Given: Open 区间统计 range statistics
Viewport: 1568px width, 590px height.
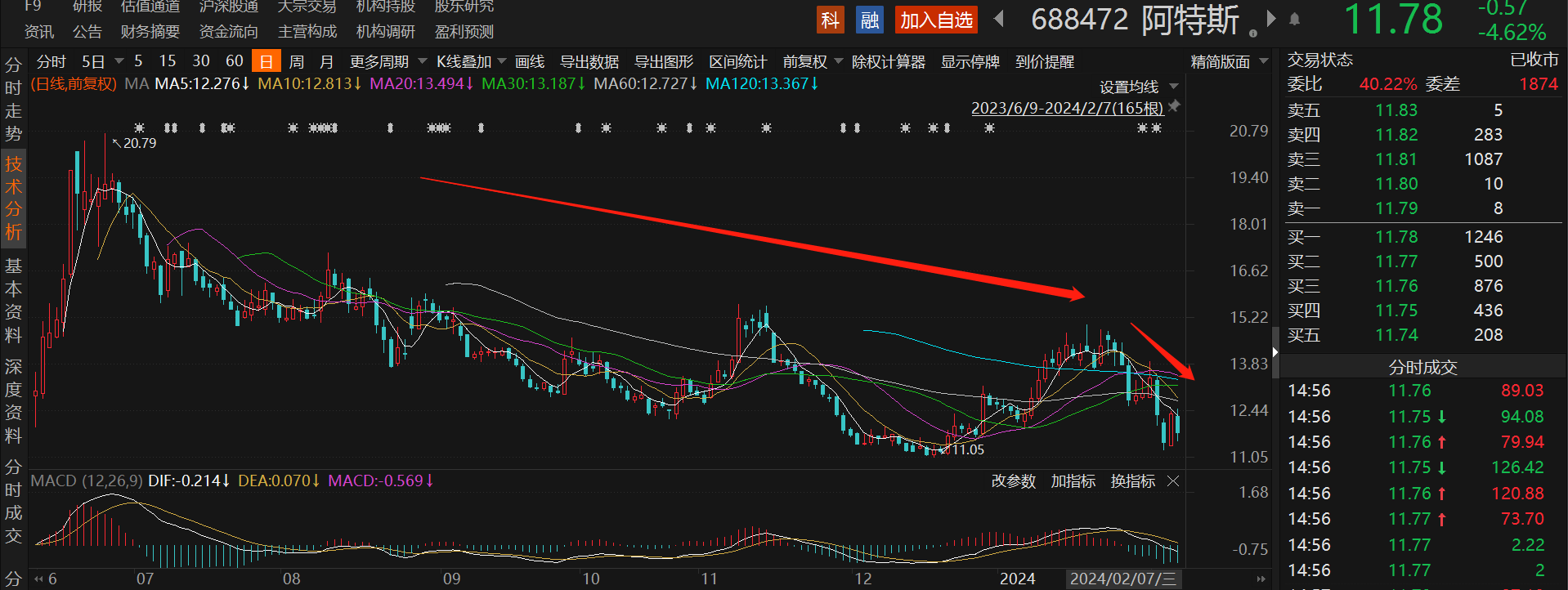Looking at the screenshot, I should pos(738,62).
